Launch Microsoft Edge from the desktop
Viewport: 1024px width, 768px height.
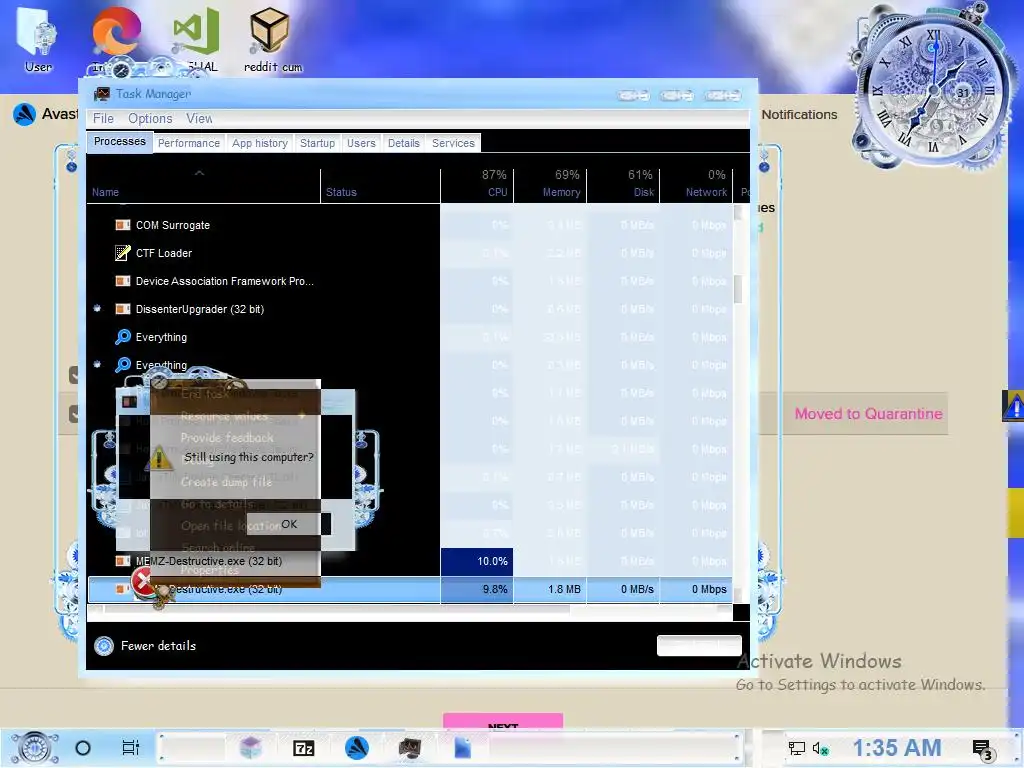116,31
